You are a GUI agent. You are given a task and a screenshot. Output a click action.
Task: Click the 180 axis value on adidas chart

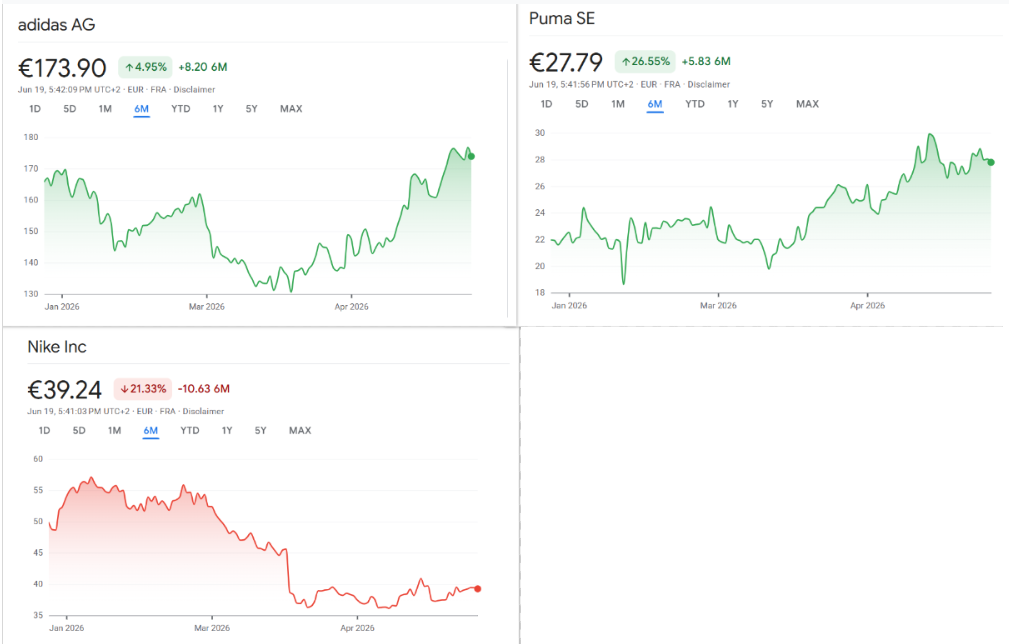[31, 137]
